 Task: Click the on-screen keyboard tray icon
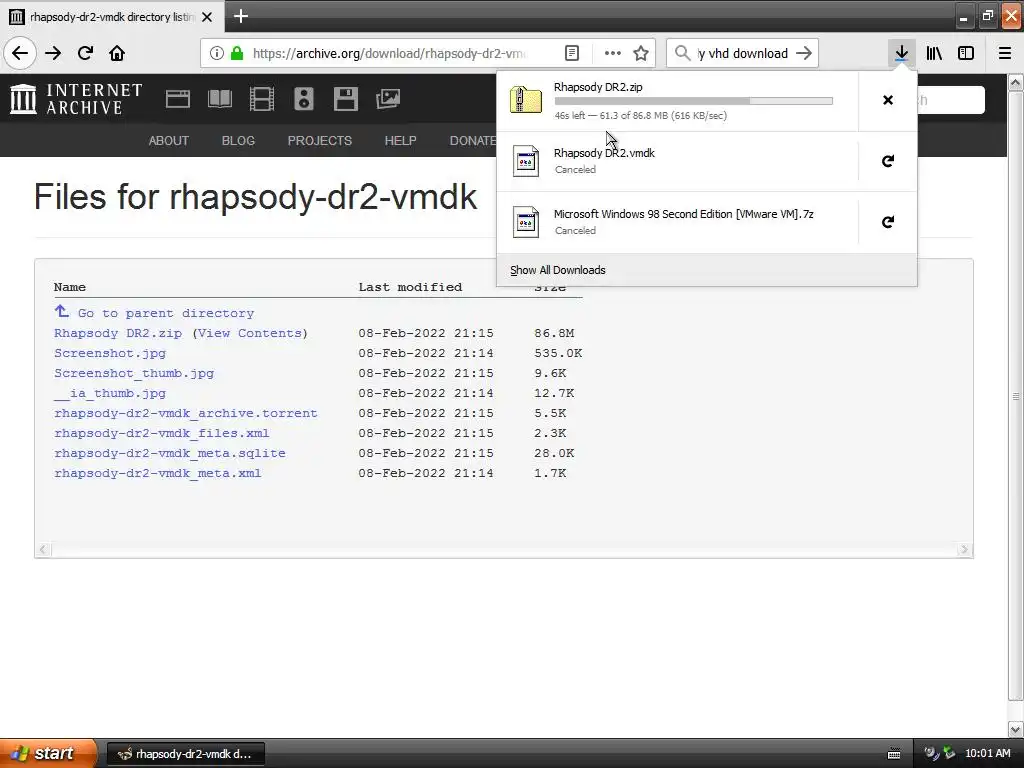click(894, 754)
